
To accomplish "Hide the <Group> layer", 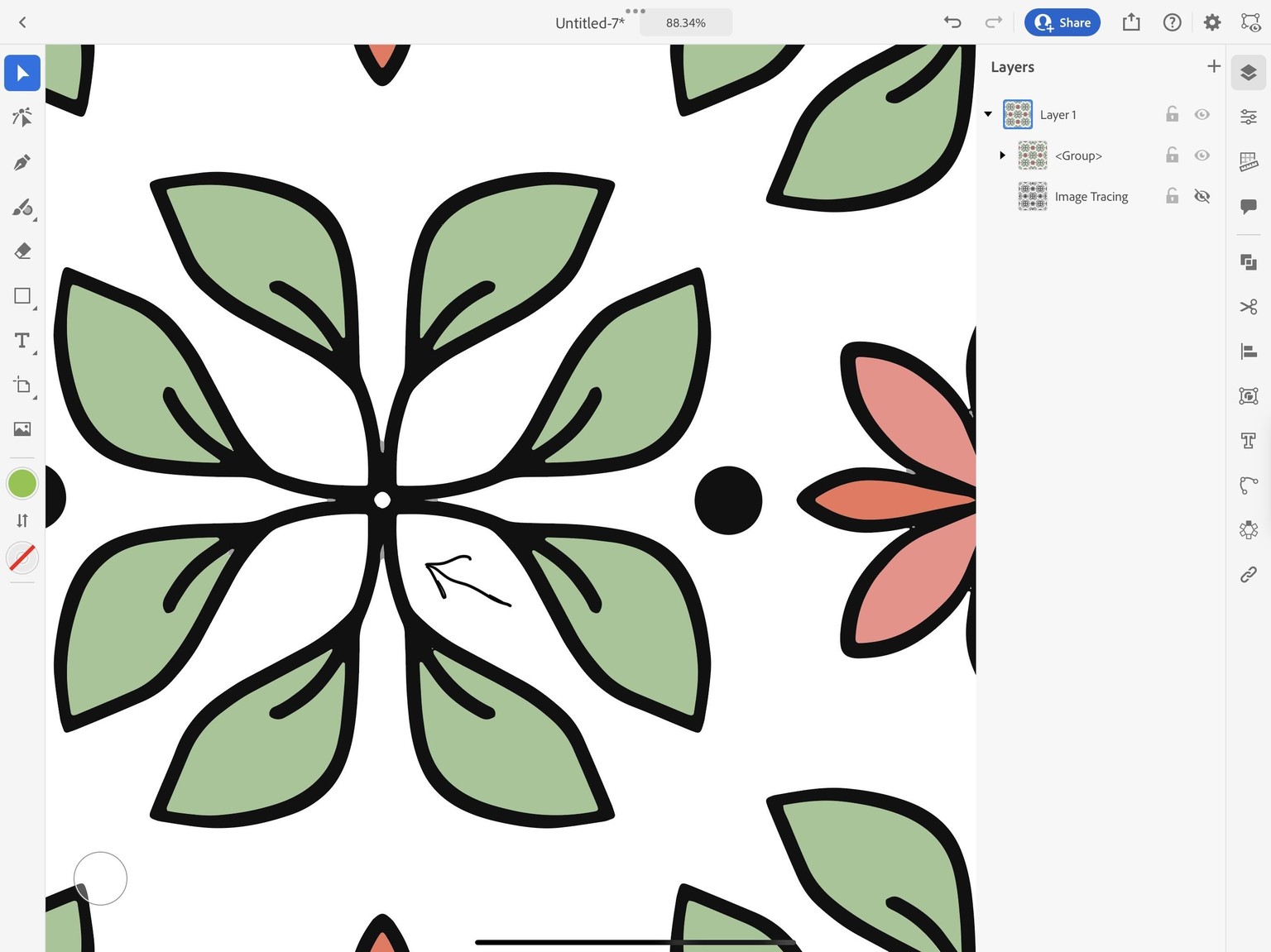I will pos(1202,155).
